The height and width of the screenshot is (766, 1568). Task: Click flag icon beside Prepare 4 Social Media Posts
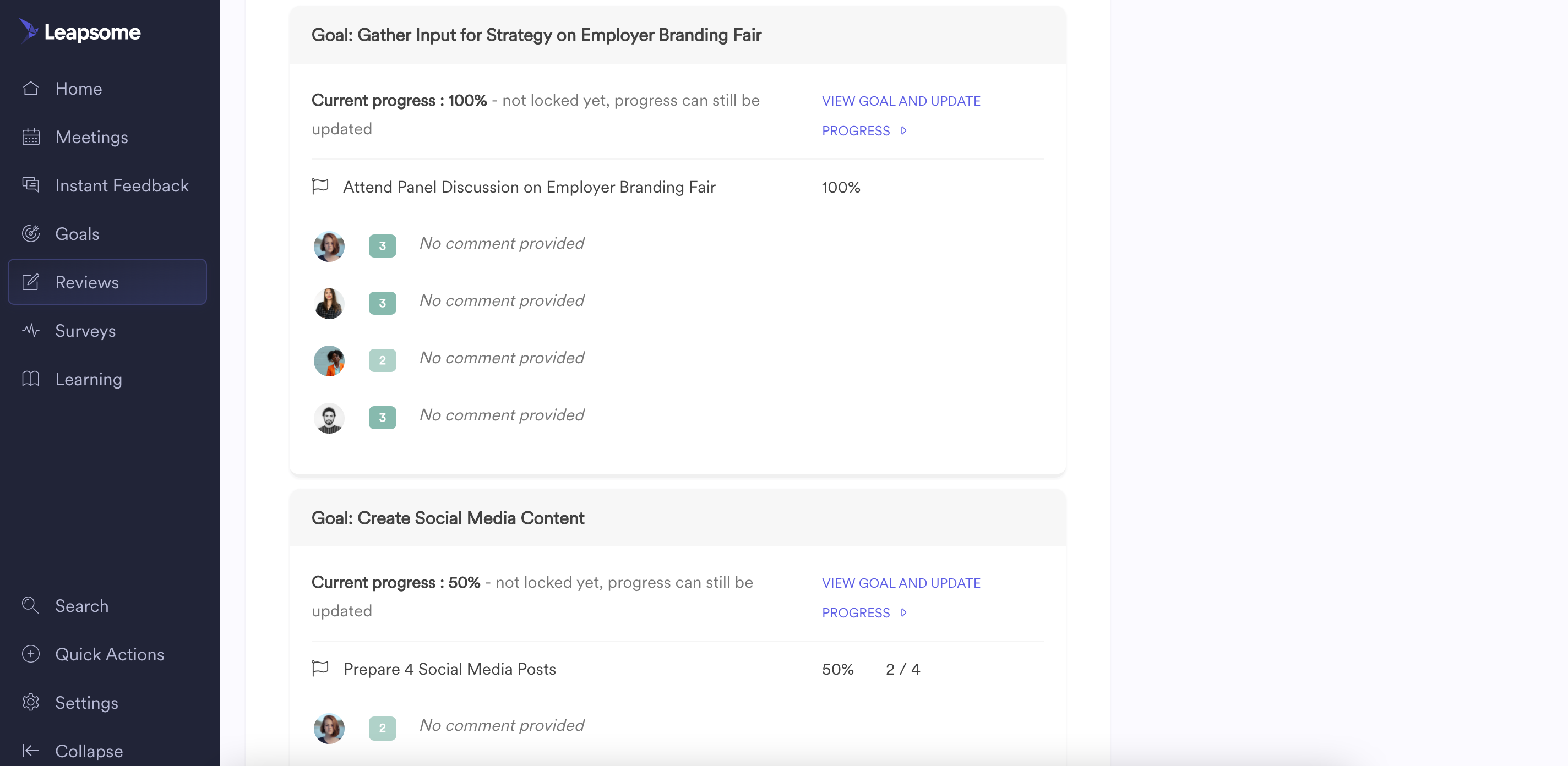click(320, 668)
